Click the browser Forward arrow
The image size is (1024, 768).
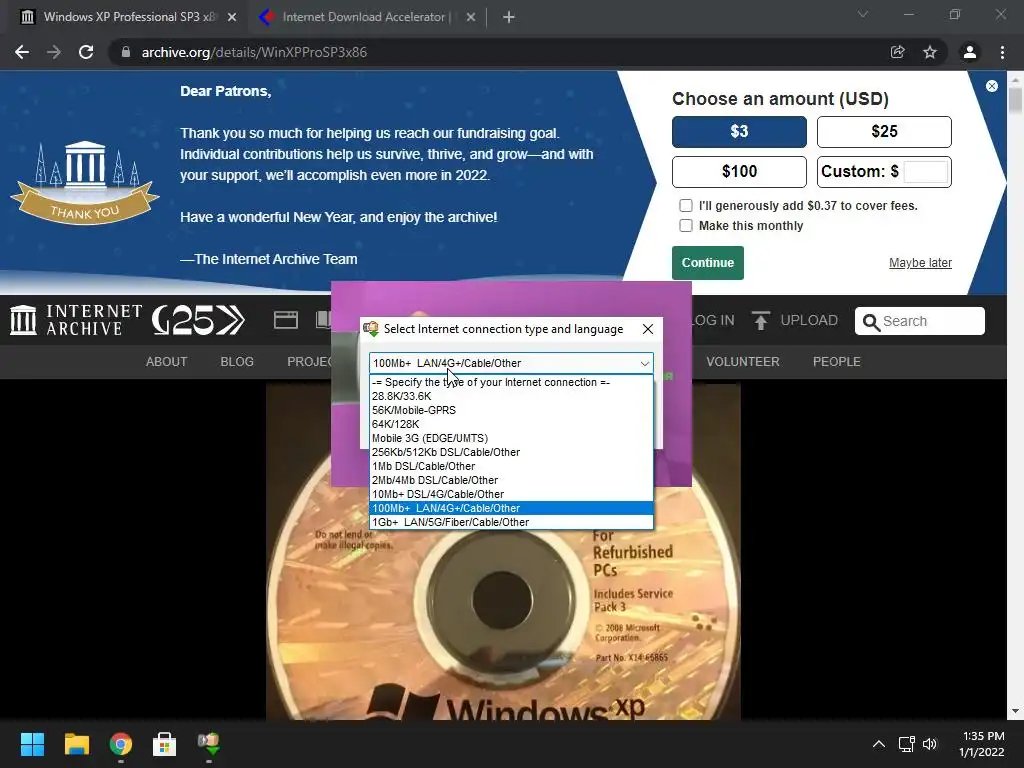[54, 52]
